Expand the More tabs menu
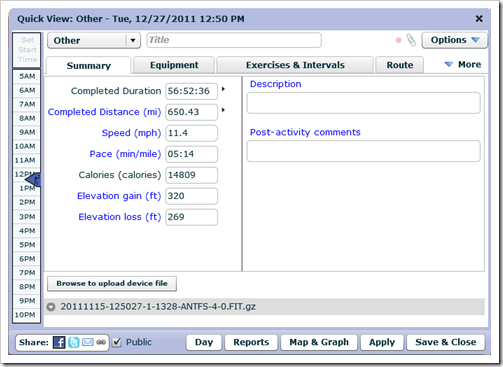Screen dimensions: 503x367 [463, 64]
